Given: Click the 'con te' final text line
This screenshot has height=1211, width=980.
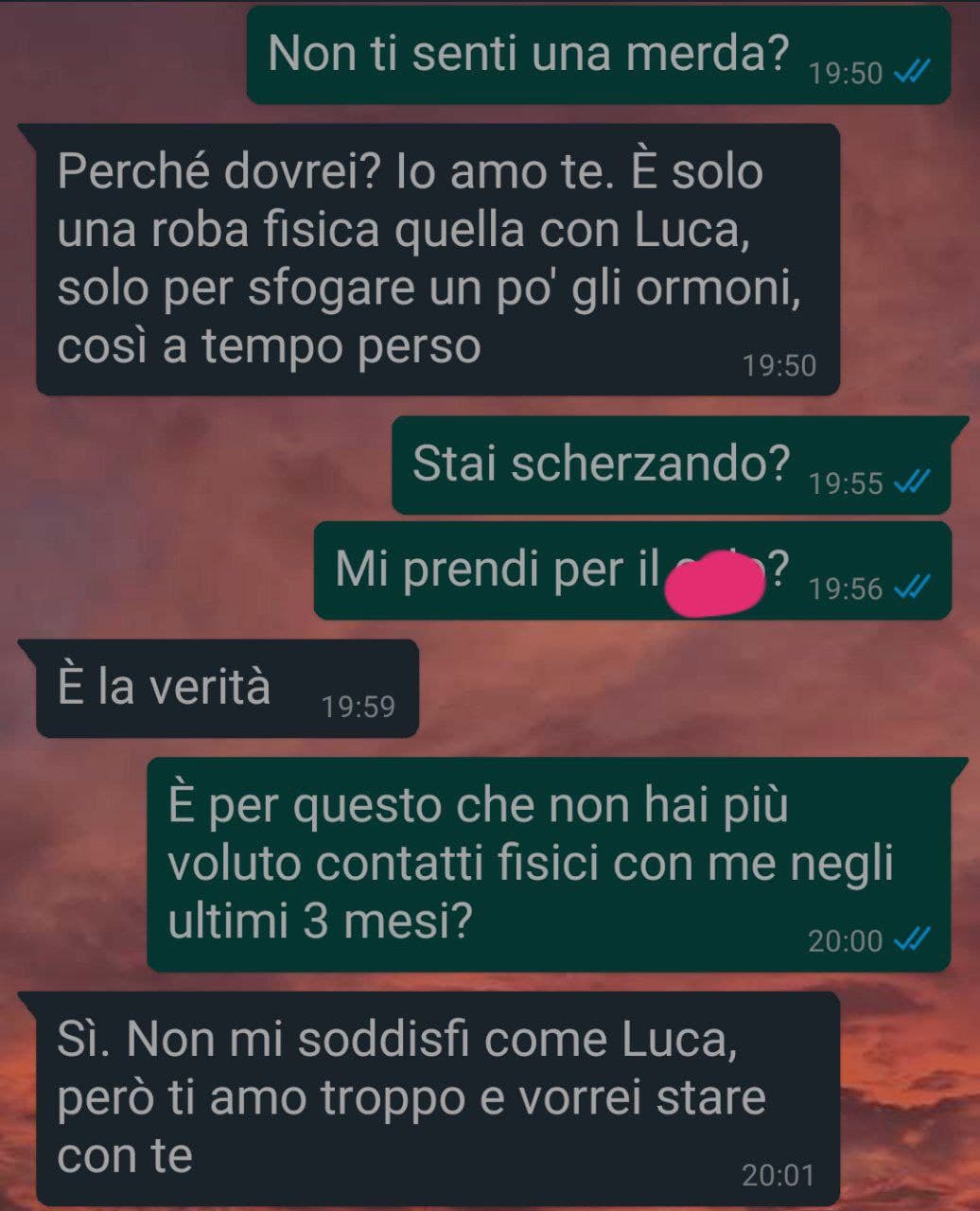Looking at the screenshot, I should click(x=124, y=1156).
